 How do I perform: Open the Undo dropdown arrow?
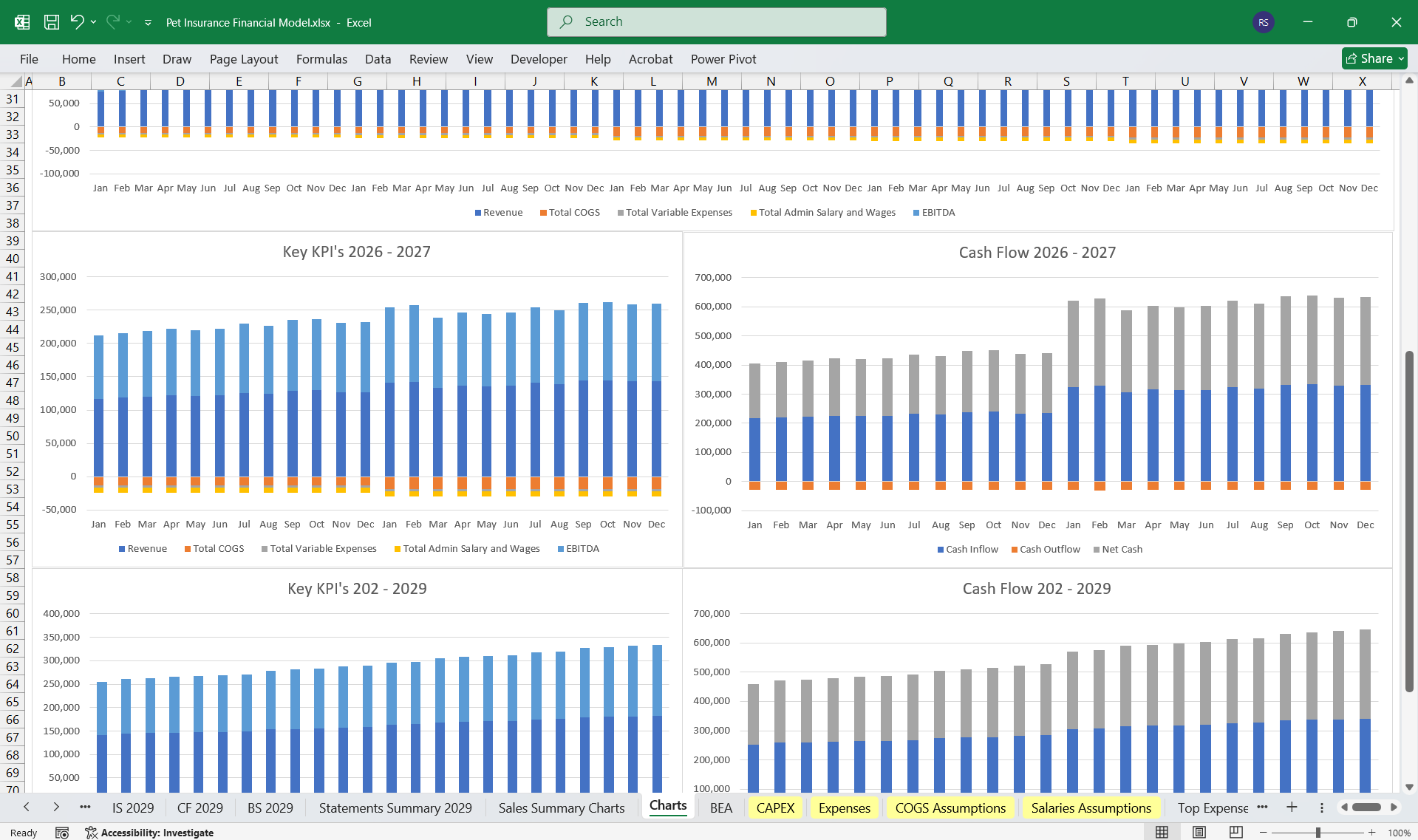[94, 22]
